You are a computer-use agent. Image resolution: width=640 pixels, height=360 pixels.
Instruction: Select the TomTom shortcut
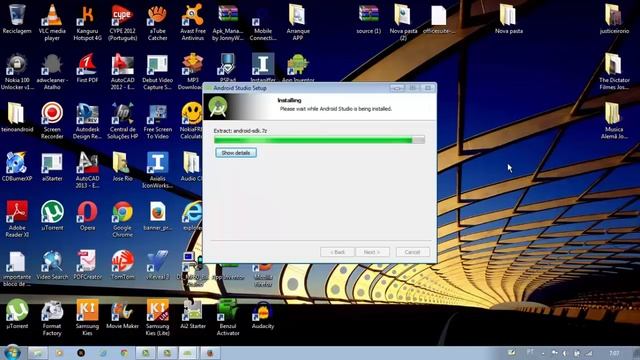(122, 265)
